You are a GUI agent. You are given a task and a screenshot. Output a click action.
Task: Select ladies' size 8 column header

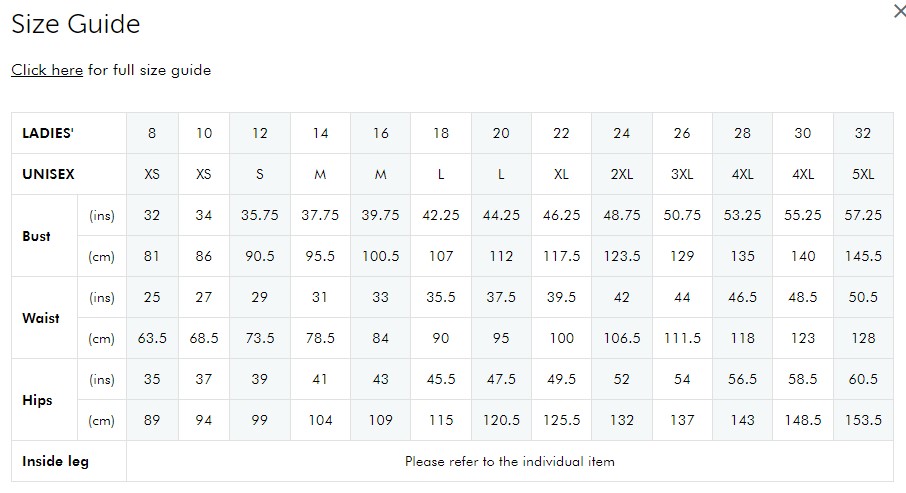[152, 133]
